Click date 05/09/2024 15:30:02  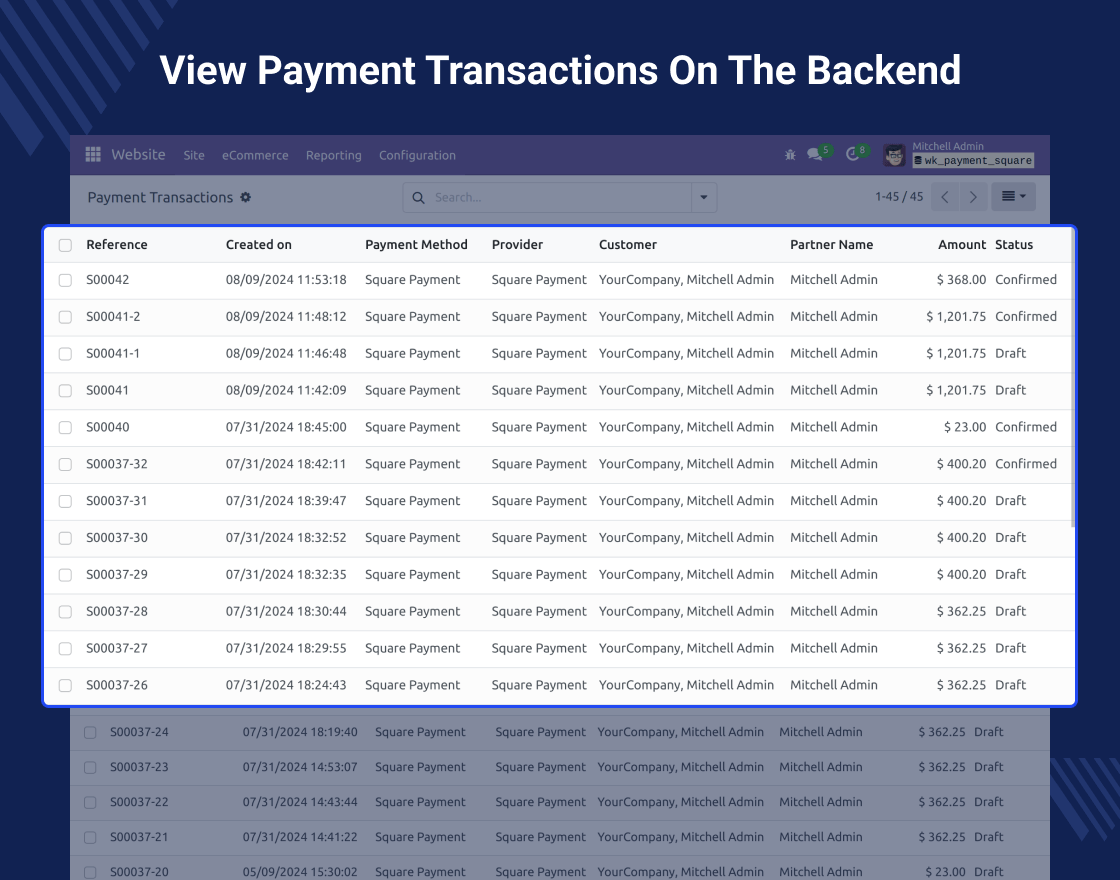pyautogui.click(x=300, y=871)
